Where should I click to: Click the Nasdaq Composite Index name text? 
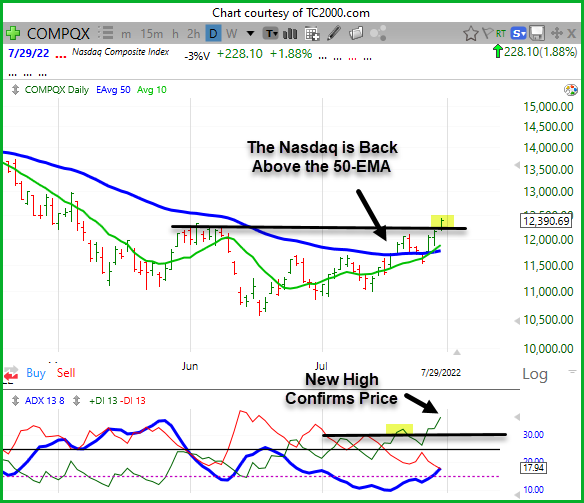pyautogui.click(x=120, y=52)
